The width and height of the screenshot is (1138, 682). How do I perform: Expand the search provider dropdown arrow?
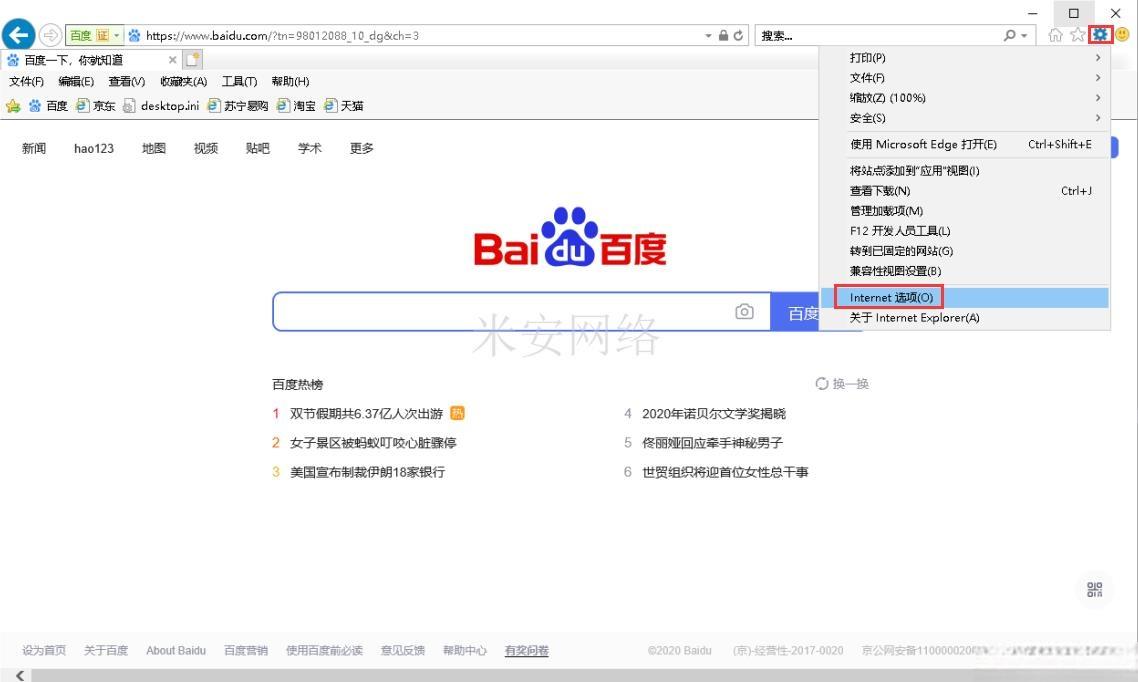pyautogui.click(x=1024, y=36)
